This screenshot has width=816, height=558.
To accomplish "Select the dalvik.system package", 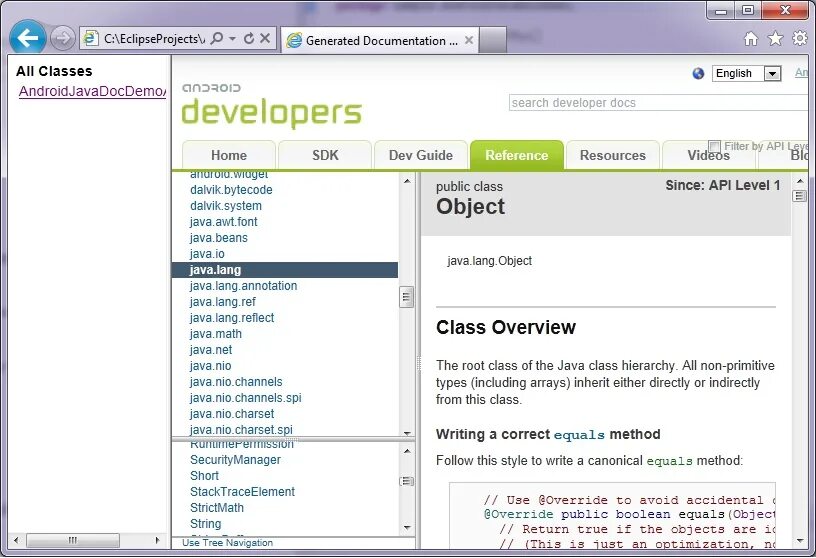I will [226, 206].
